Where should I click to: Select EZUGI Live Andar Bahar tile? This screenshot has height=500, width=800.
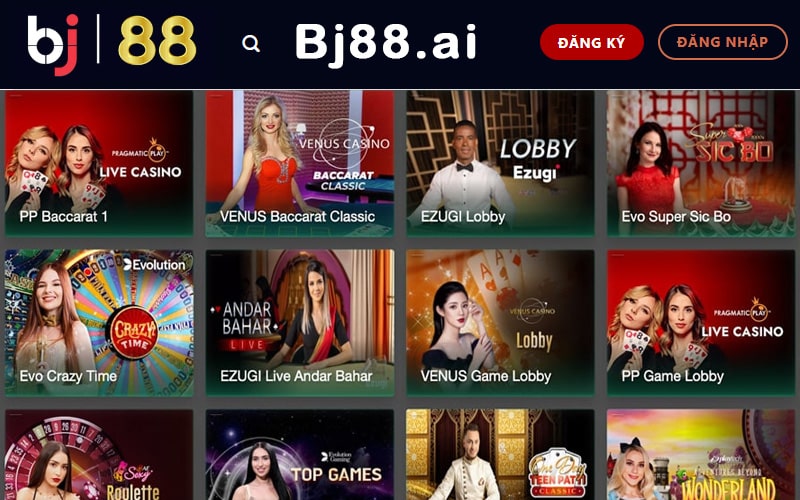pos(299,323)
